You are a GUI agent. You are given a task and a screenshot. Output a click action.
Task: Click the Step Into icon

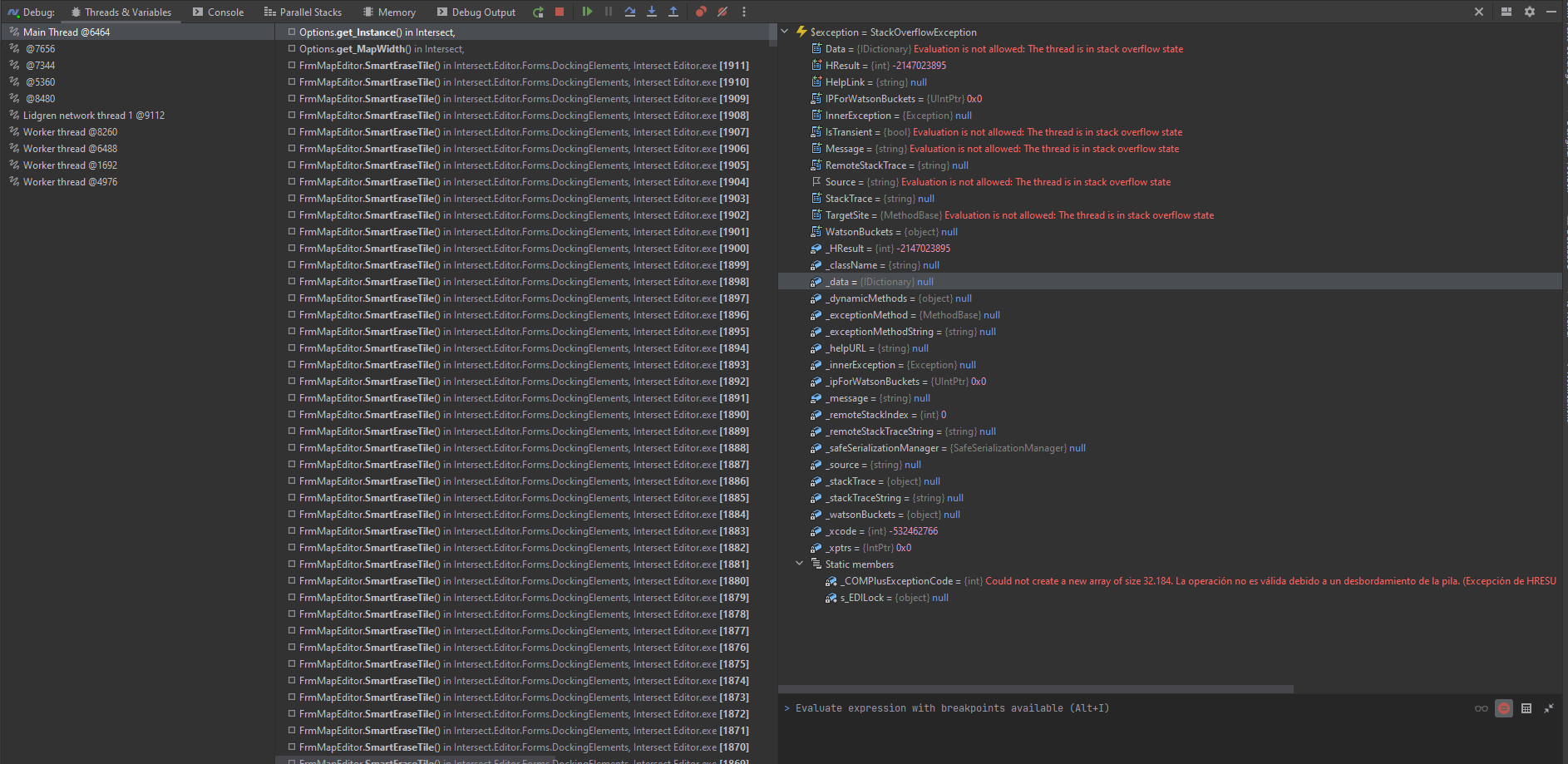(x=652, y=12)
